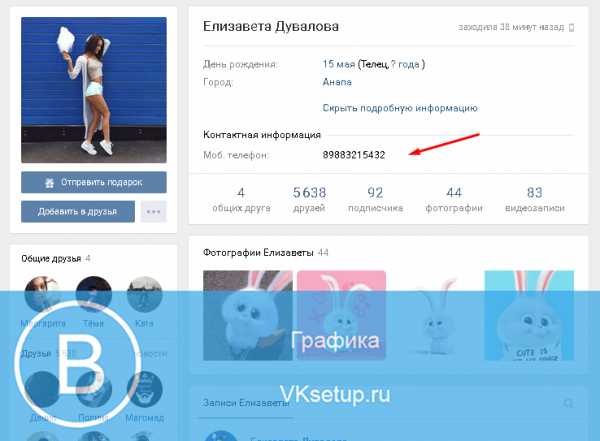Open Катя's friend avatar
The height and width of the screenshot is (441, 600).
pyautogui.click(x=145, y=294)
